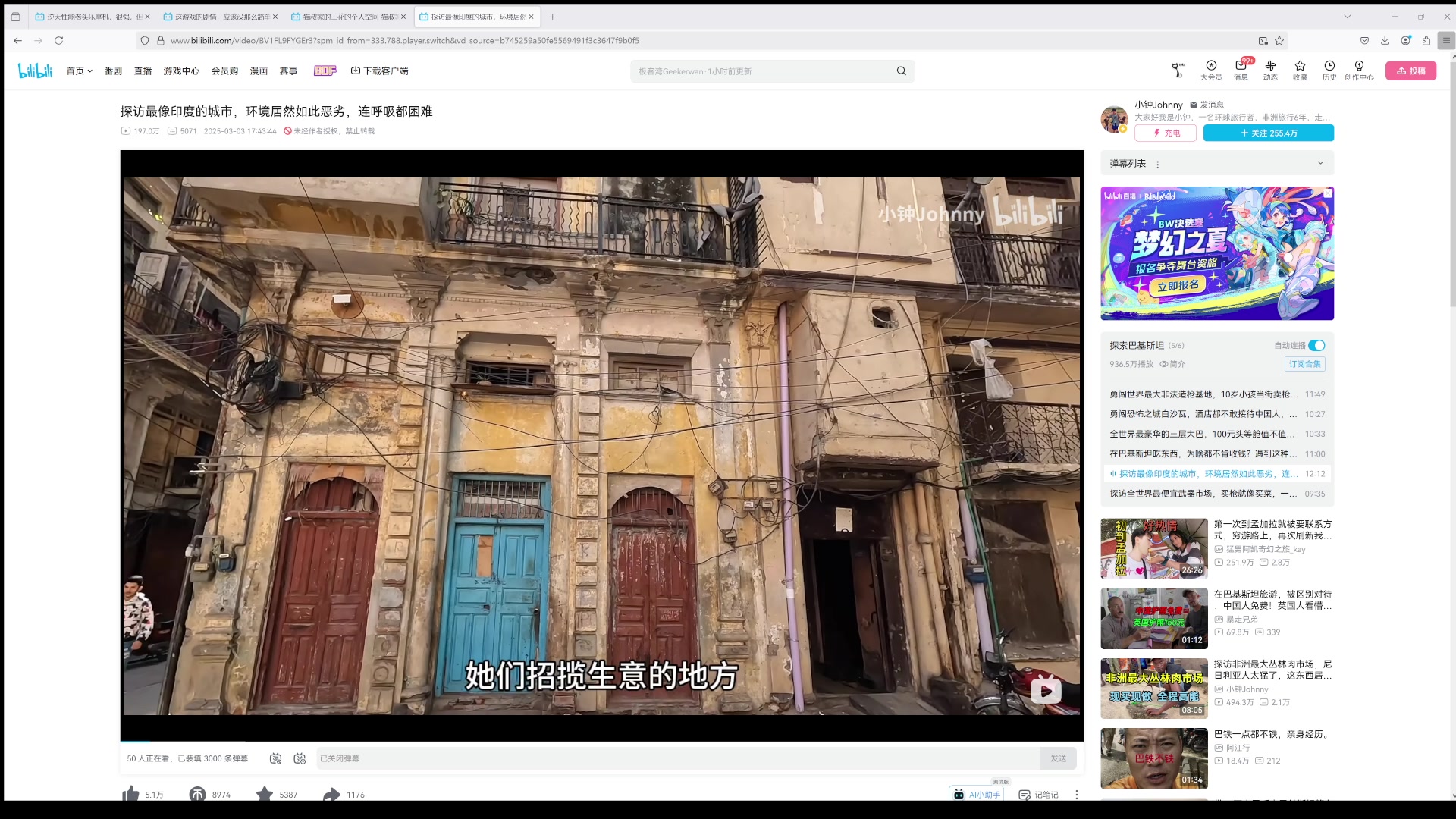
Task: Open 历史 watch history icon
Action: tap(1329, 71)
